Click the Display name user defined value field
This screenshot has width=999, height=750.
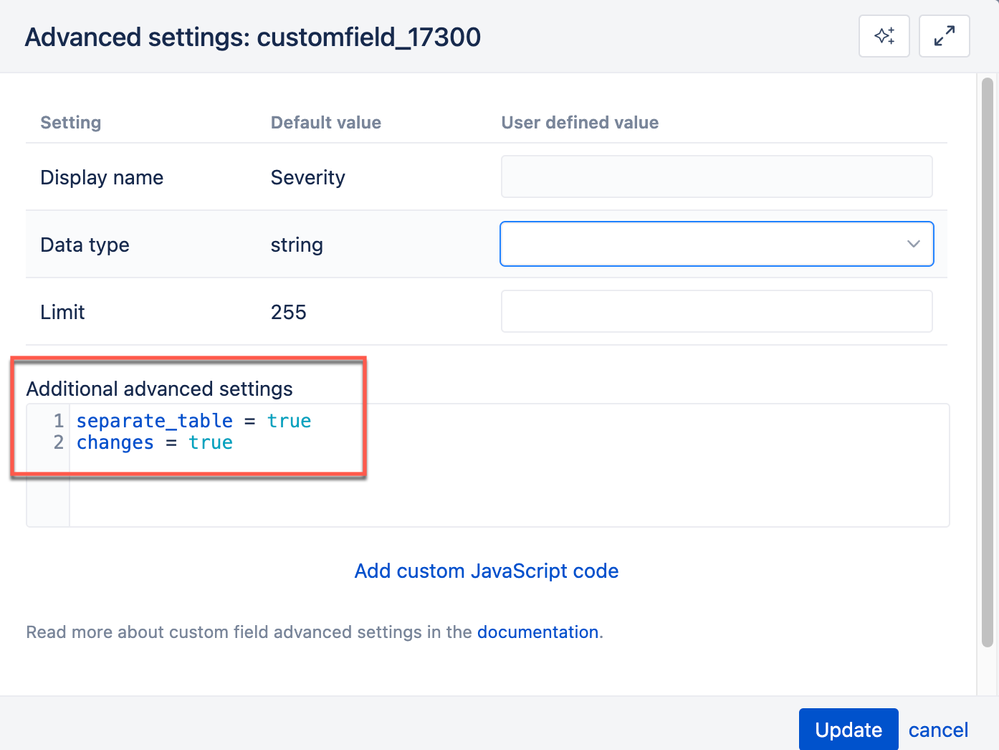[716, 176]
